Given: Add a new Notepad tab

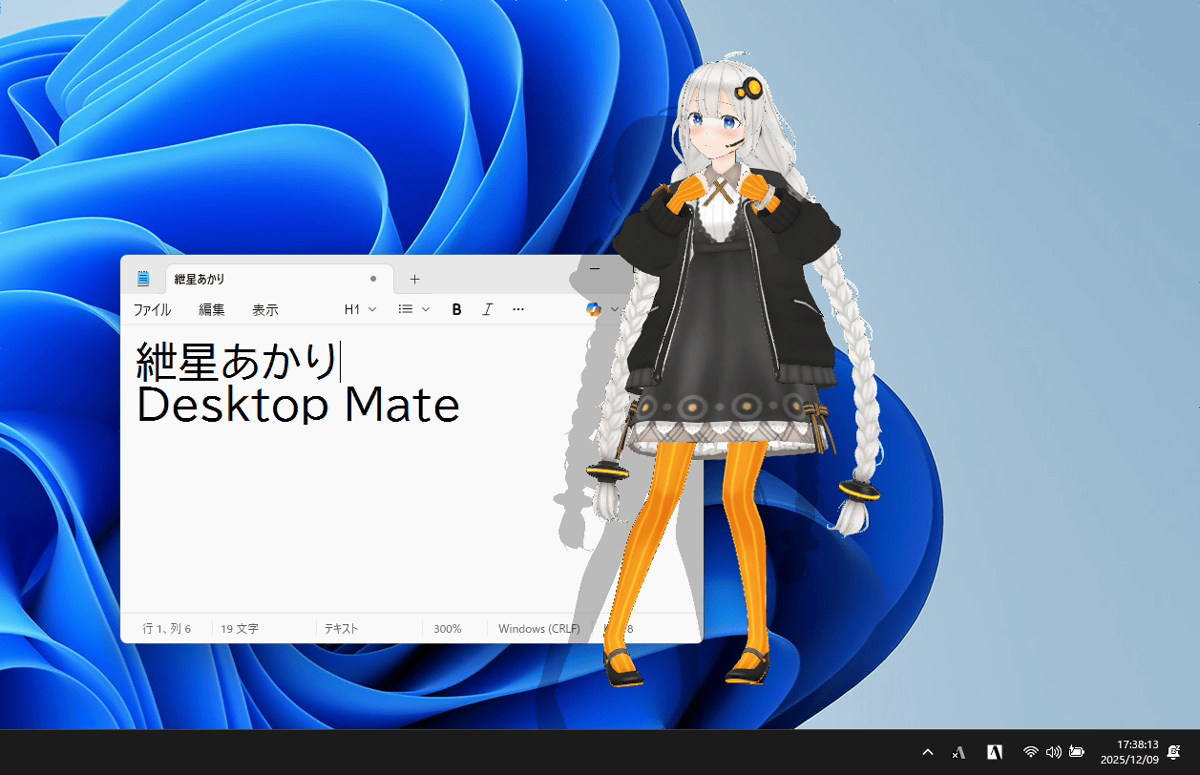Looking at the screenshot, I should [415, 279].
